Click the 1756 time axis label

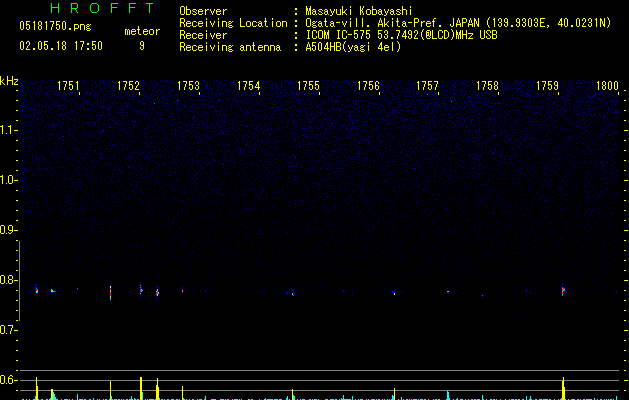pos(368,86)
